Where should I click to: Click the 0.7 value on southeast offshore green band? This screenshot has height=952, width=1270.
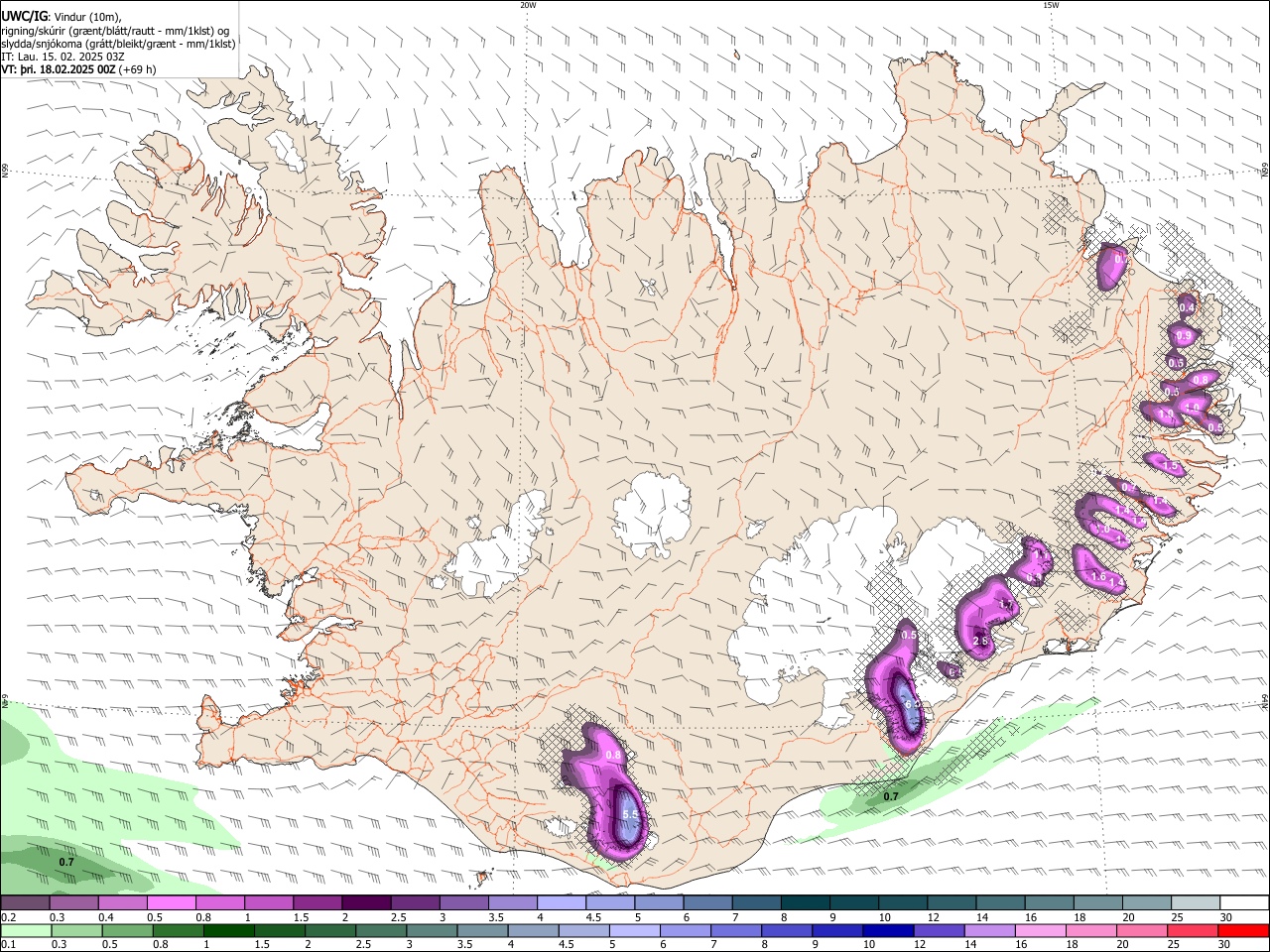[x=891, y=796]
